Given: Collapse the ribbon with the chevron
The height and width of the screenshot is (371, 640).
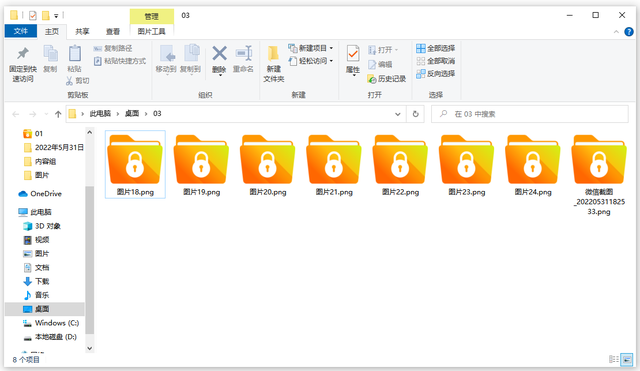Looking at the screenshot, I should 616,32.
